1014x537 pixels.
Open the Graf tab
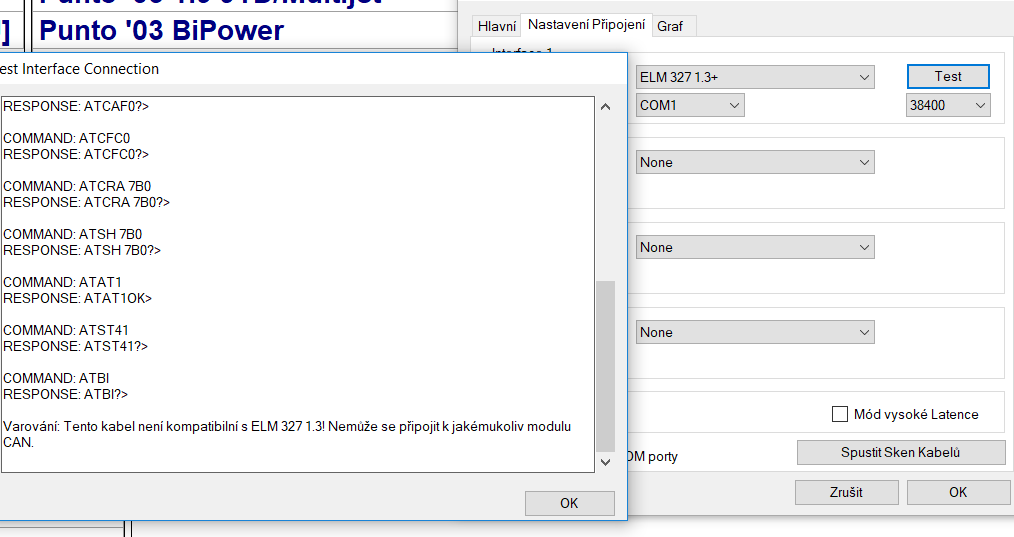(x=670, y=26)
